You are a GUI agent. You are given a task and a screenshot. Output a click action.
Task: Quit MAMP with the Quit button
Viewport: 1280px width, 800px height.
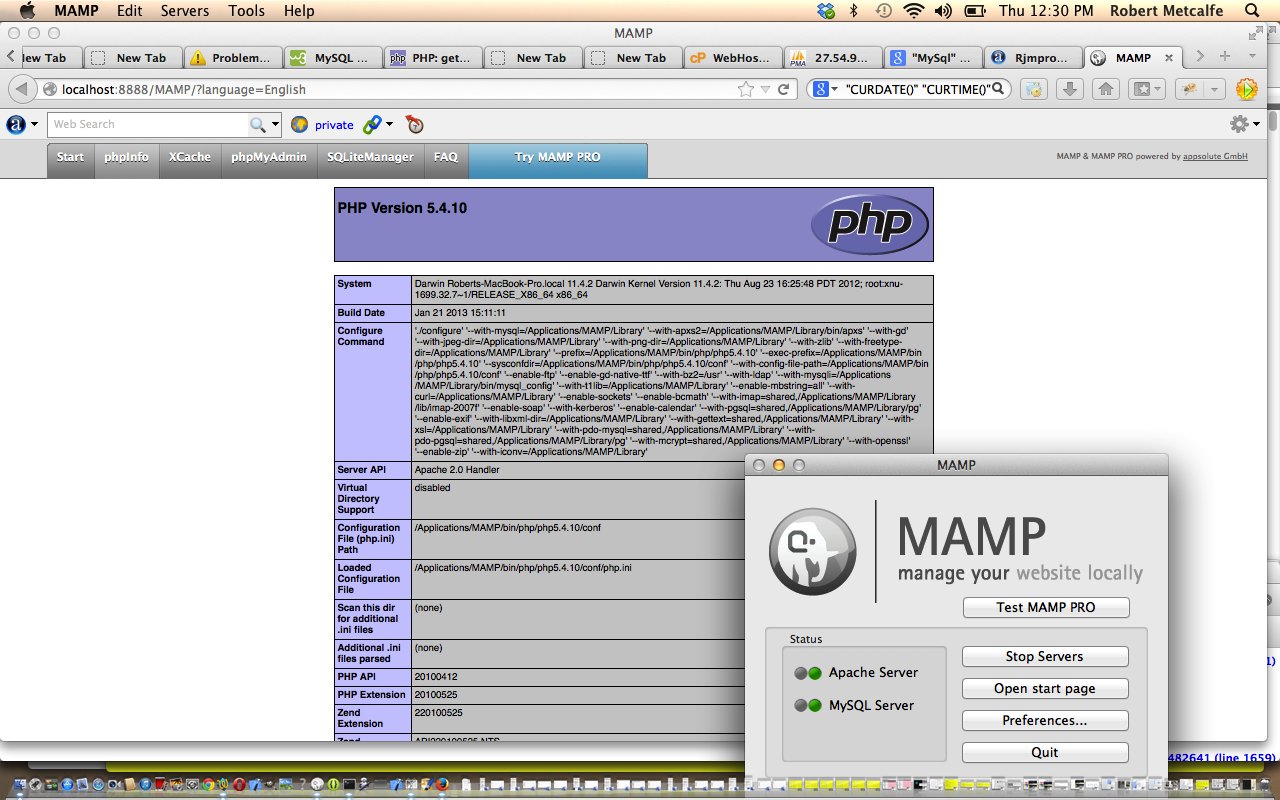coord(1045,753)
